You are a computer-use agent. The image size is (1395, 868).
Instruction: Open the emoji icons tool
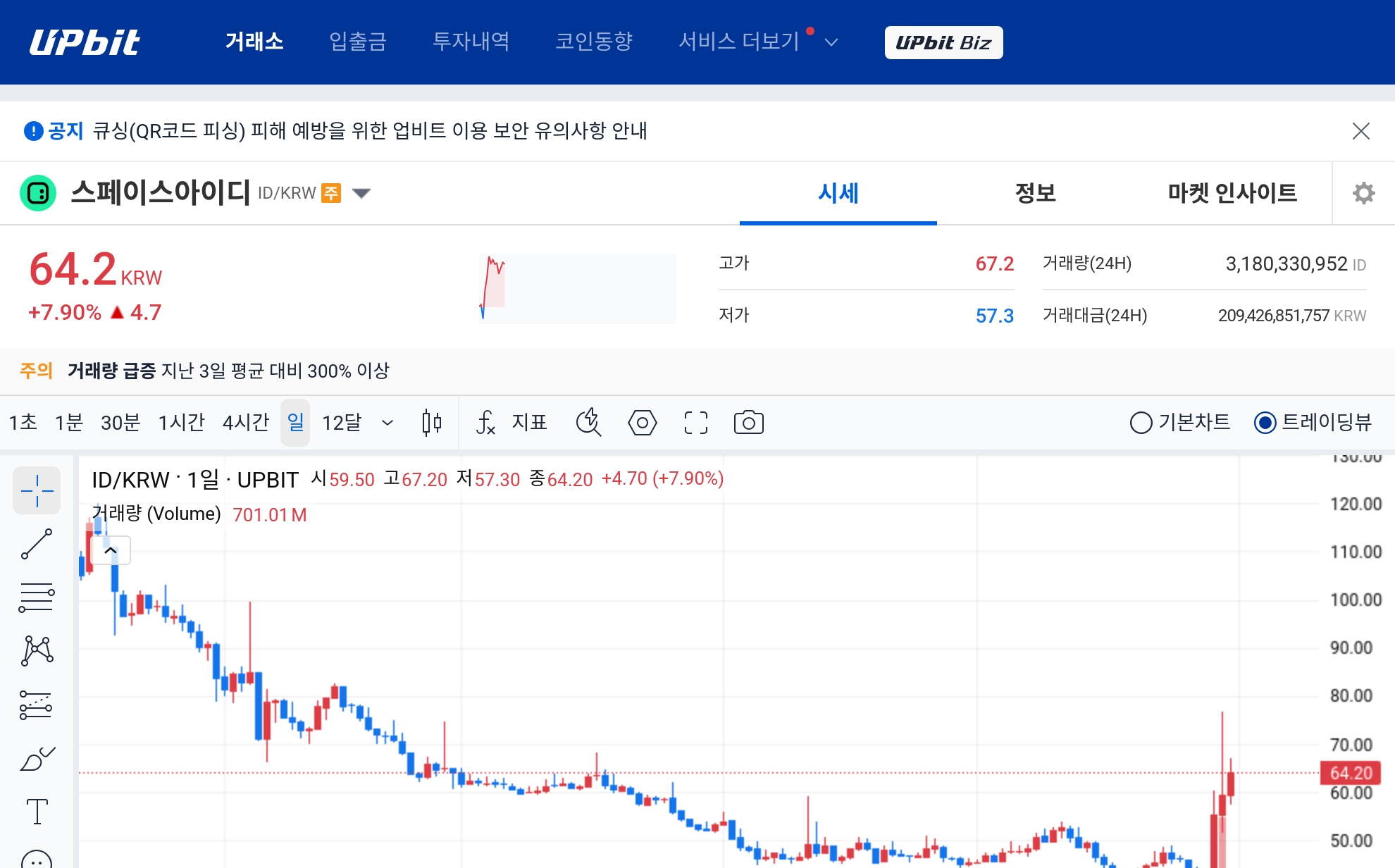[x=37, y=860]
